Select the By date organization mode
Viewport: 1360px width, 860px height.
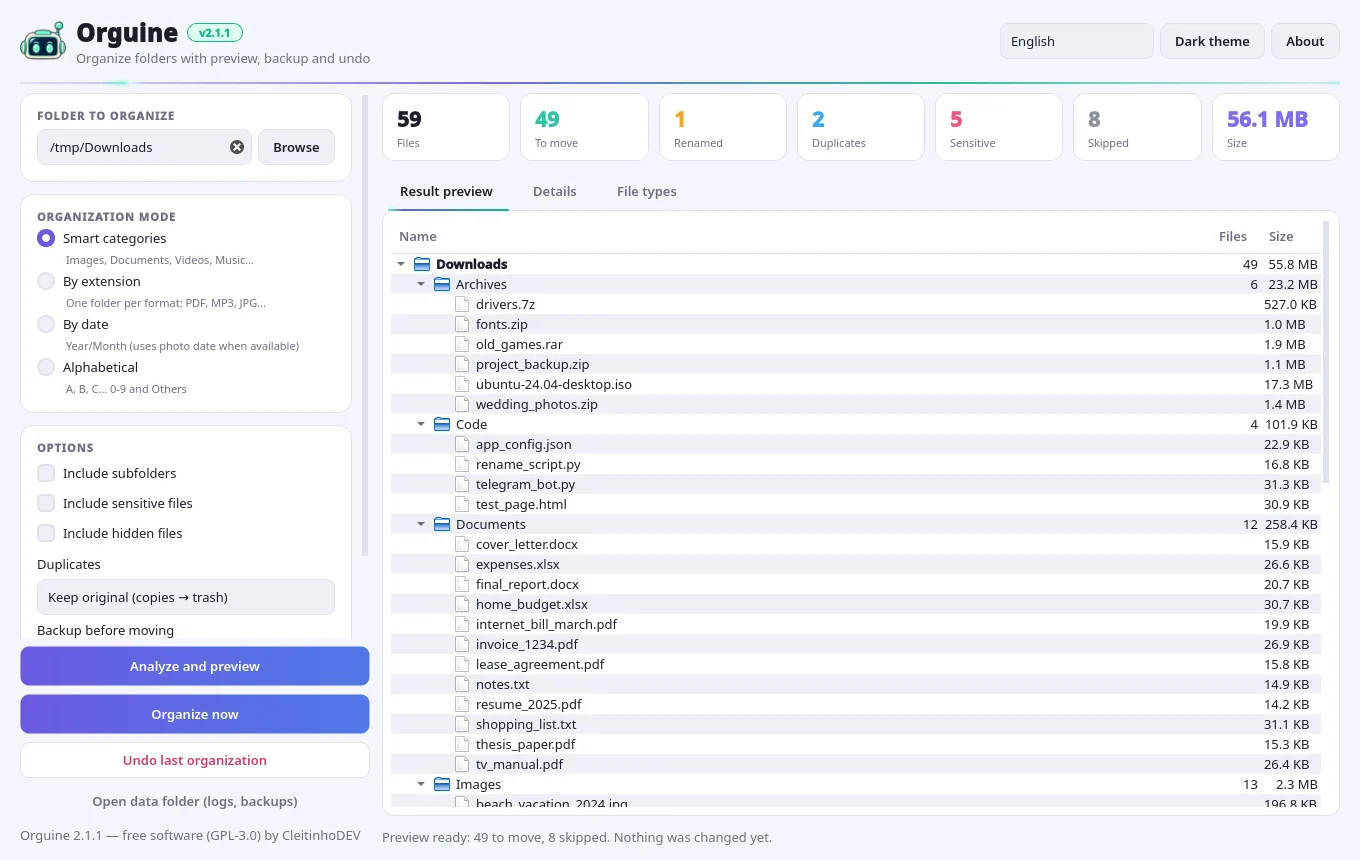click(46, 324)
